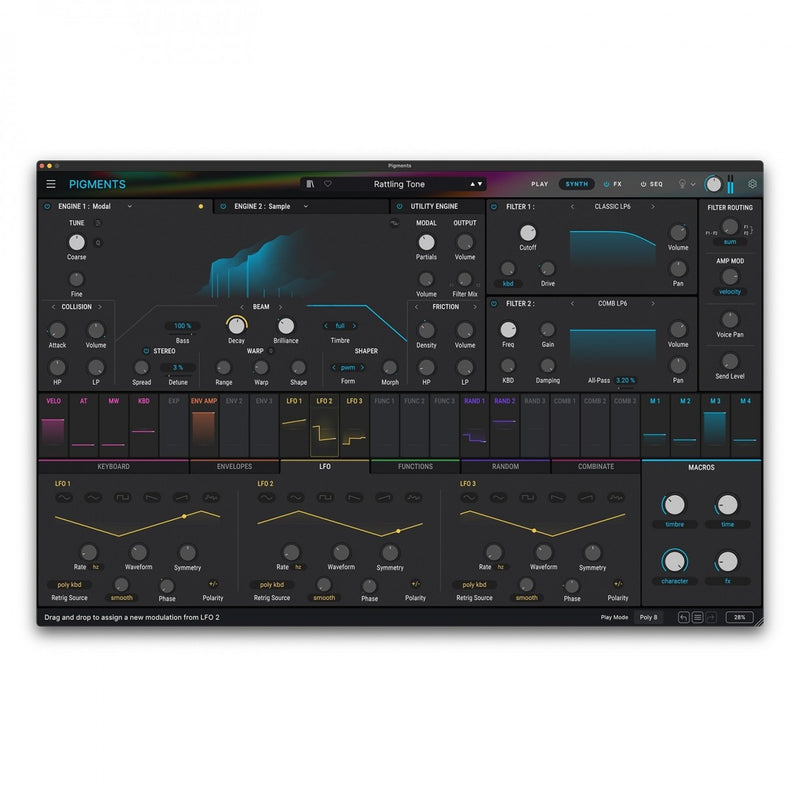Toggle the SEQ section power button
The width and height of the screenshot is (800, 800).
click(643, 184)
